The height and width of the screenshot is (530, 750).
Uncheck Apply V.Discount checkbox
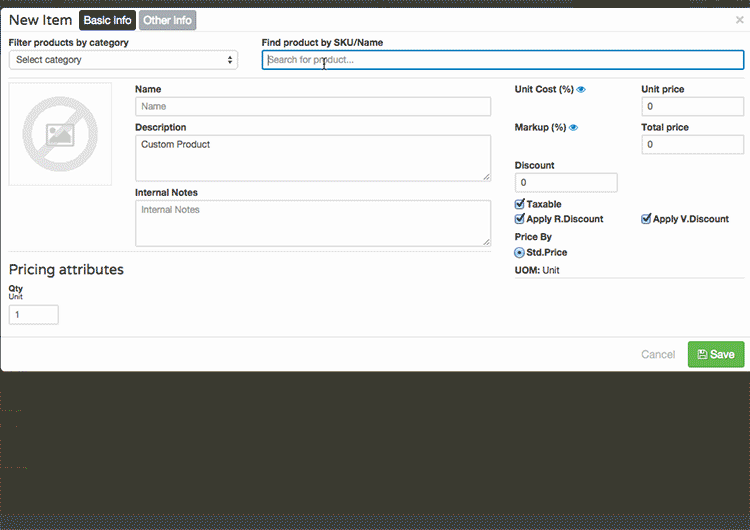tap(646, 219)
